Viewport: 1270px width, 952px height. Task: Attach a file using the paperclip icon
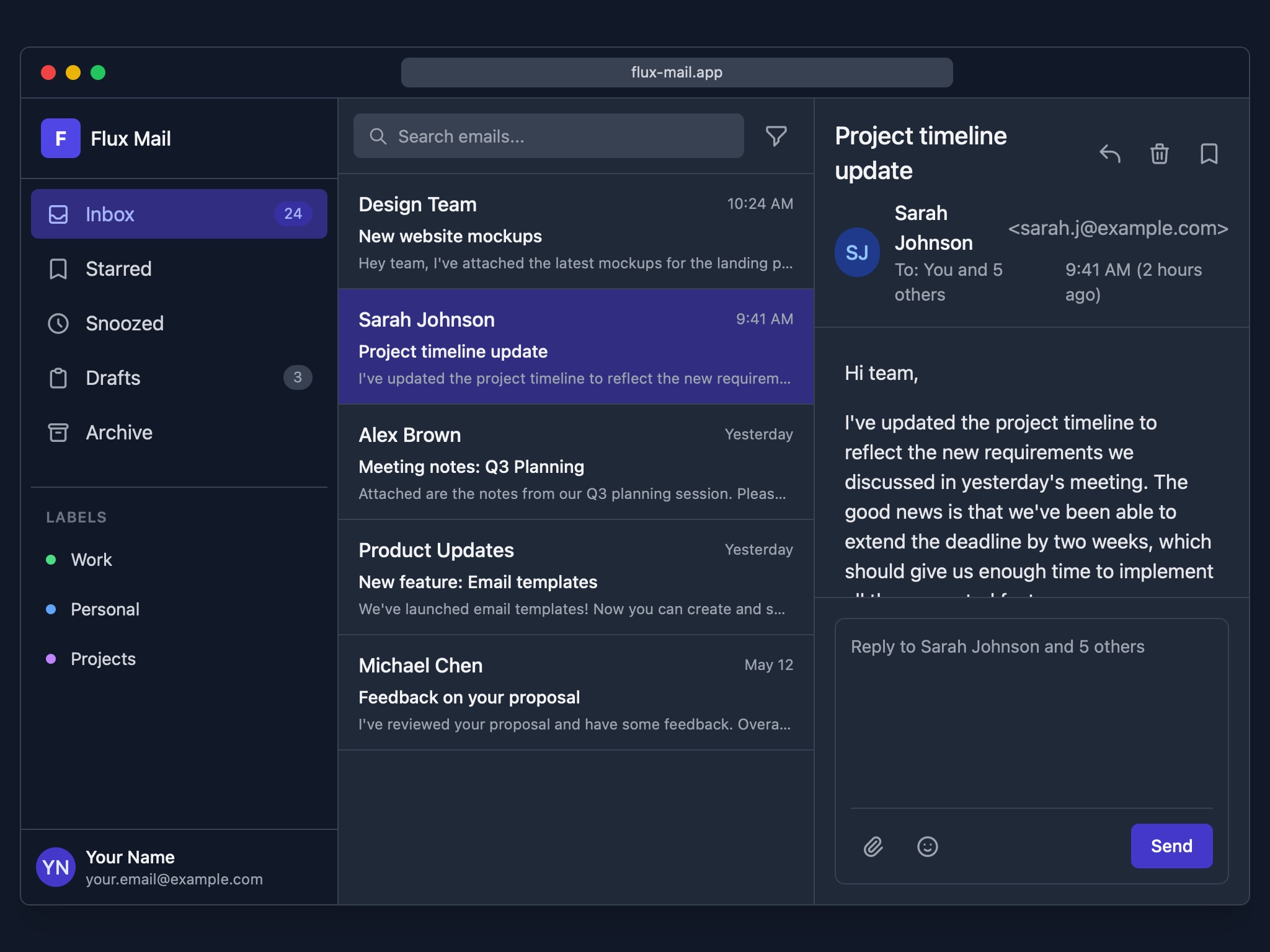tap(874, 847)
